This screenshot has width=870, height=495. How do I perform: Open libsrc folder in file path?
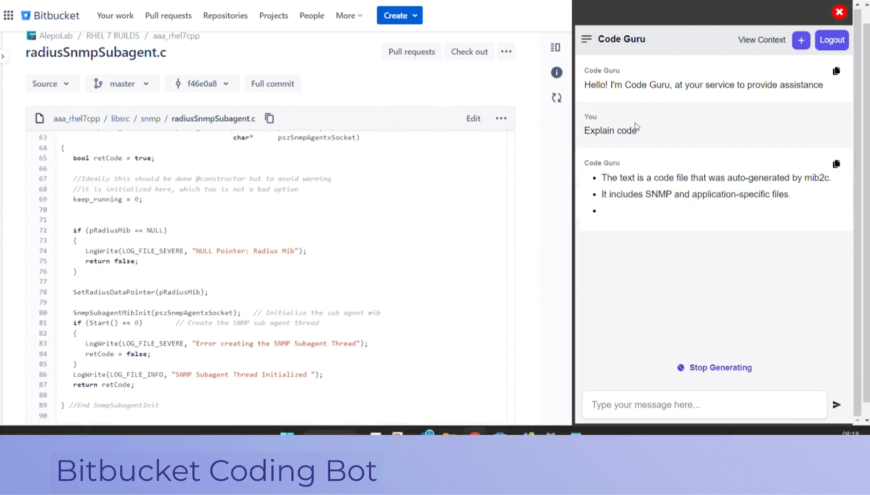120,118
